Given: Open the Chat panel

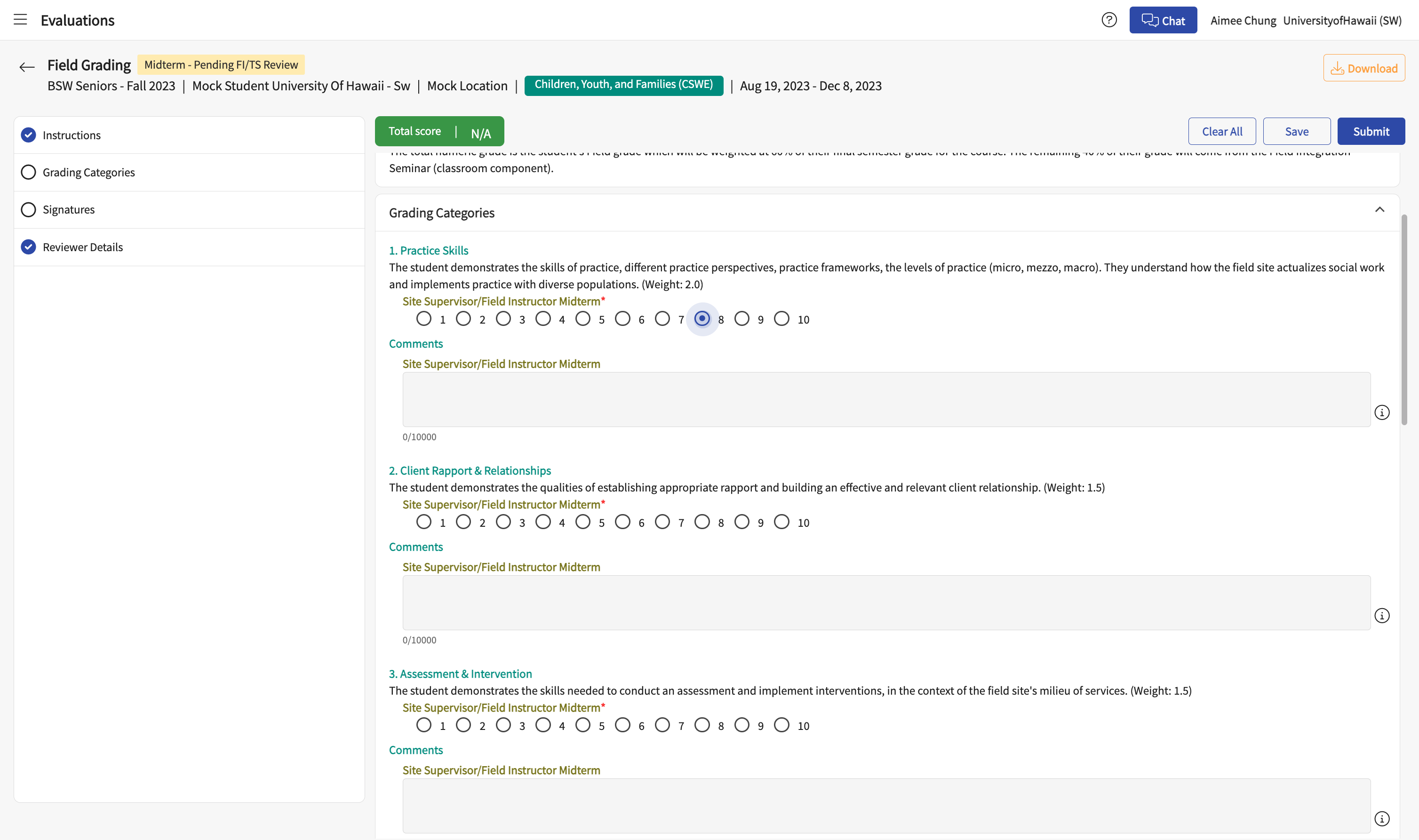Looking at the screenshot, I should tap(1163, 20).
